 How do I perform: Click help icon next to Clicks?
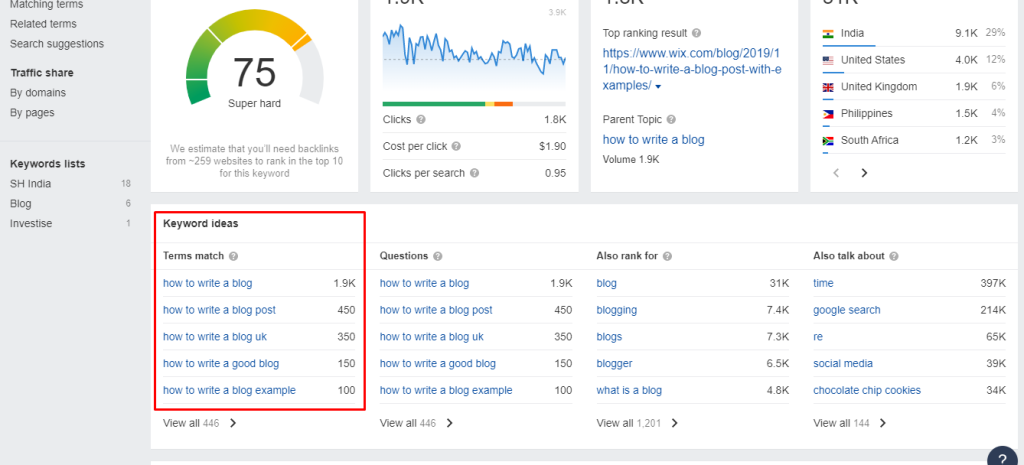coord(421,120)
